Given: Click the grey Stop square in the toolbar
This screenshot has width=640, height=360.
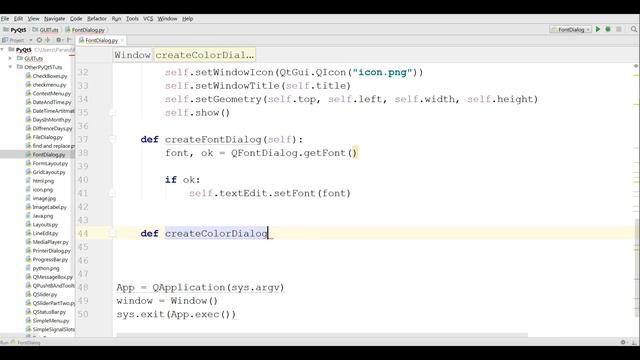Looking at the screenshot, I should pos(619,29).
